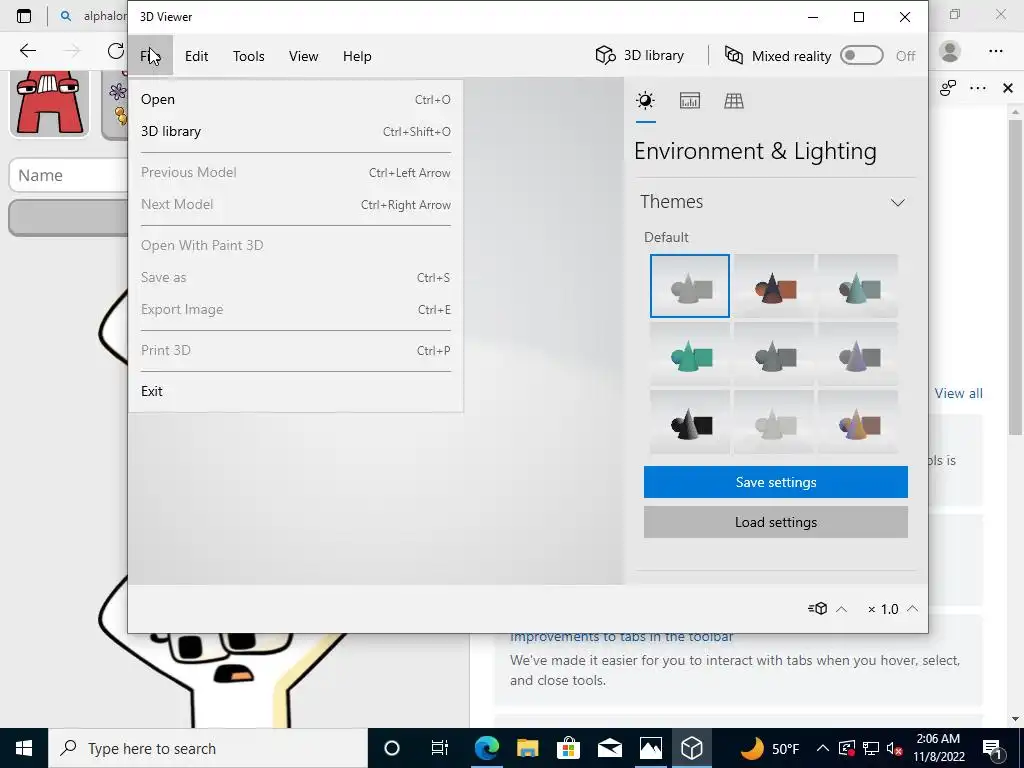
Task: Open Cortana circle on taskbar
Action: coord(392,748)
